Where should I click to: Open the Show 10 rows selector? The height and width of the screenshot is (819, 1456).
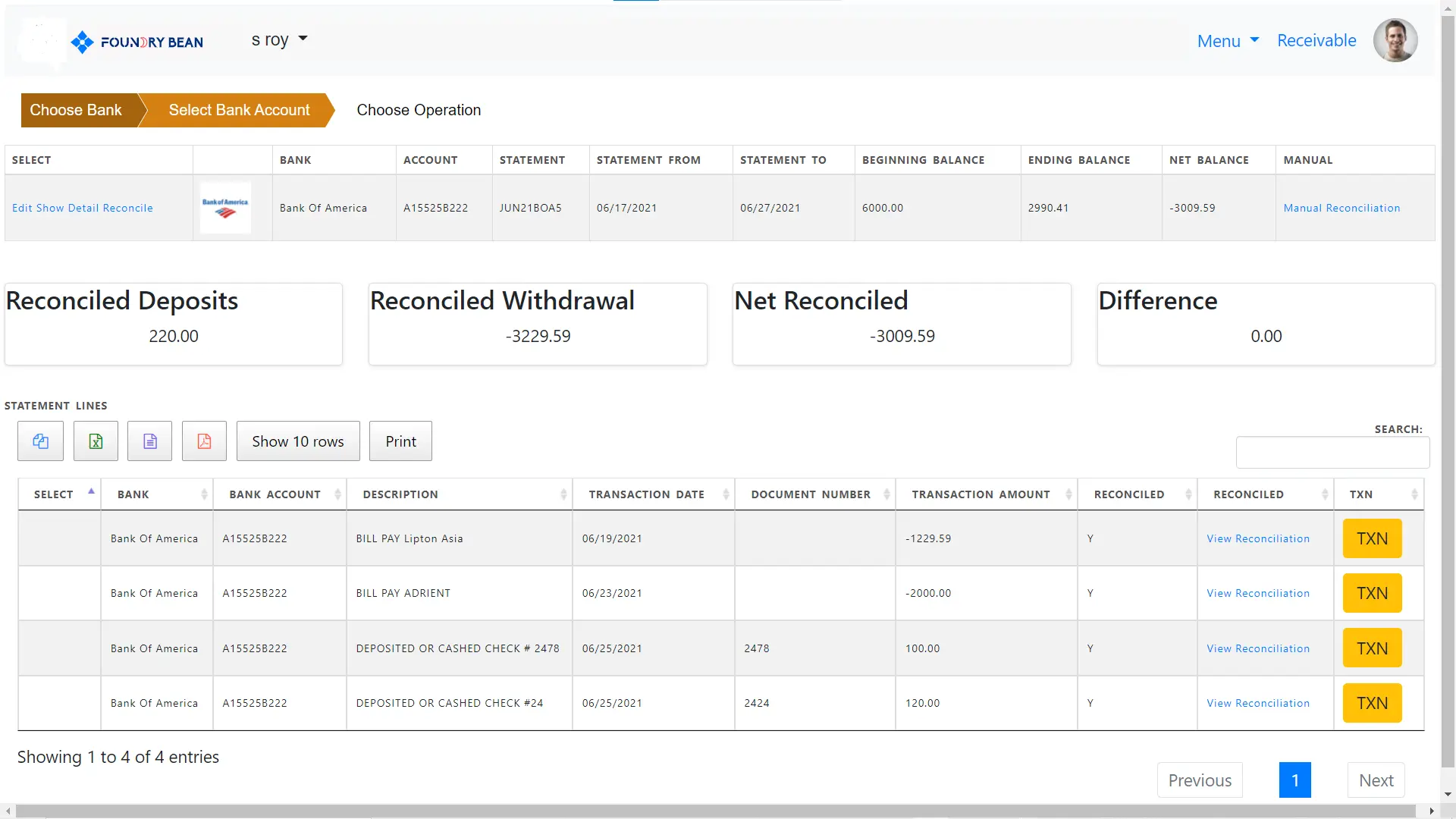(297, 441)
